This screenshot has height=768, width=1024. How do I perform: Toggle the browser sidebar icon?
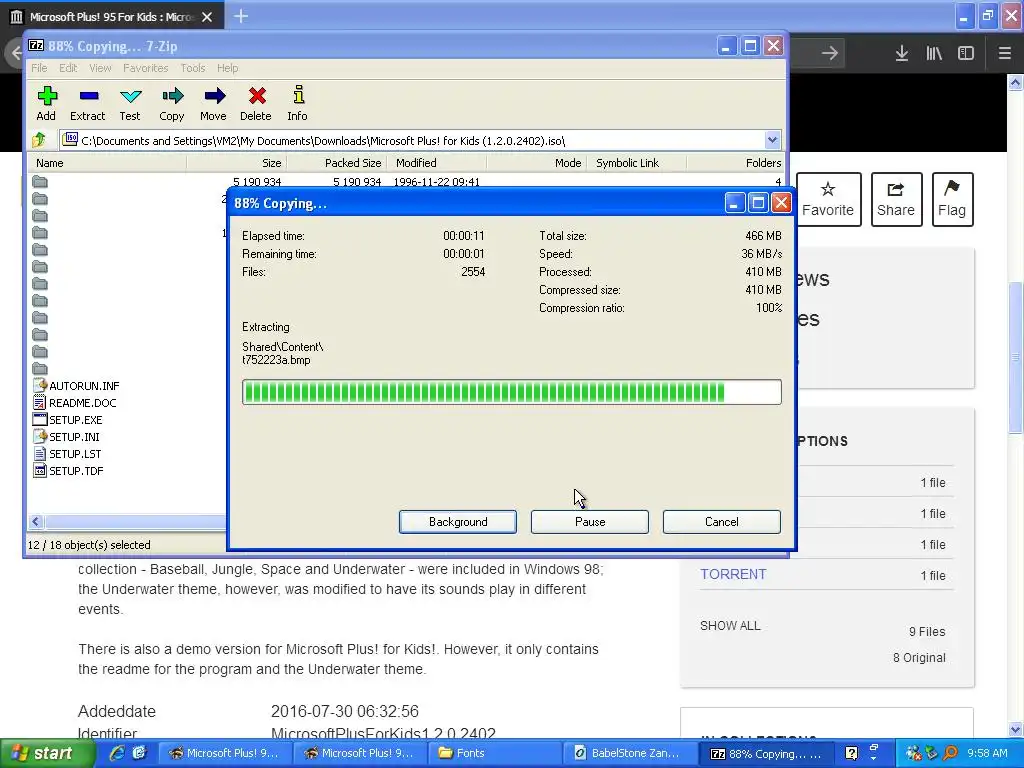pyautogui.click(x=966, y=54)
